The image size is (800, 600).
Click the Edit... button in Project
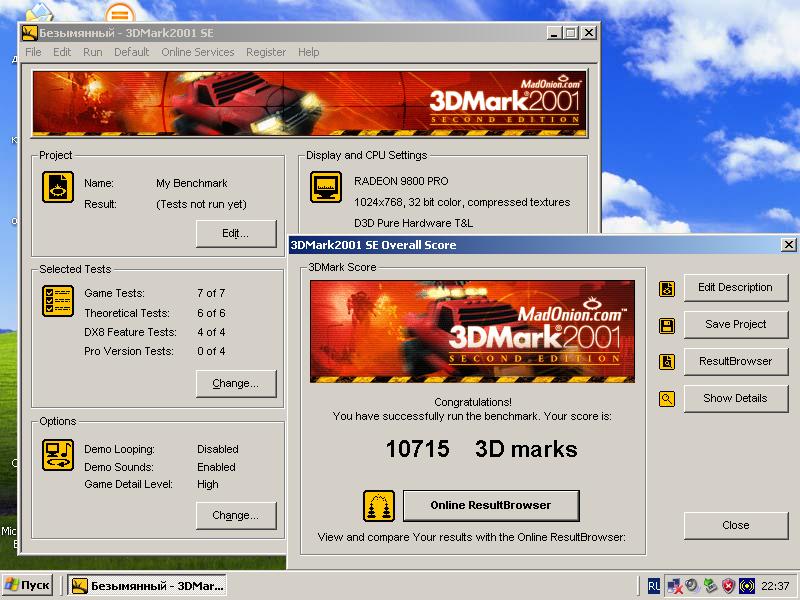coord(236,234)
